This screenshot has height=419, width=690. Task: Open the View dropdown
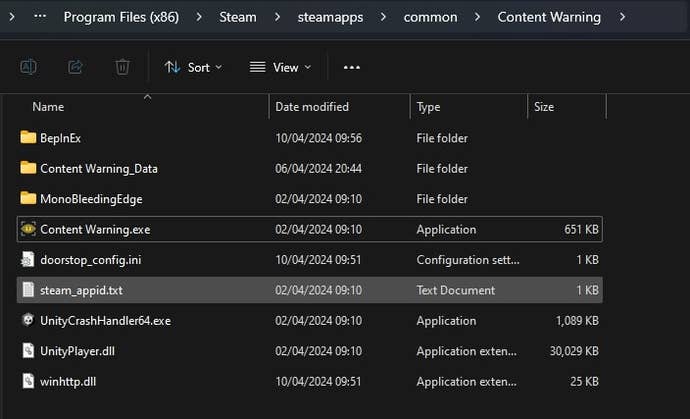280,67
